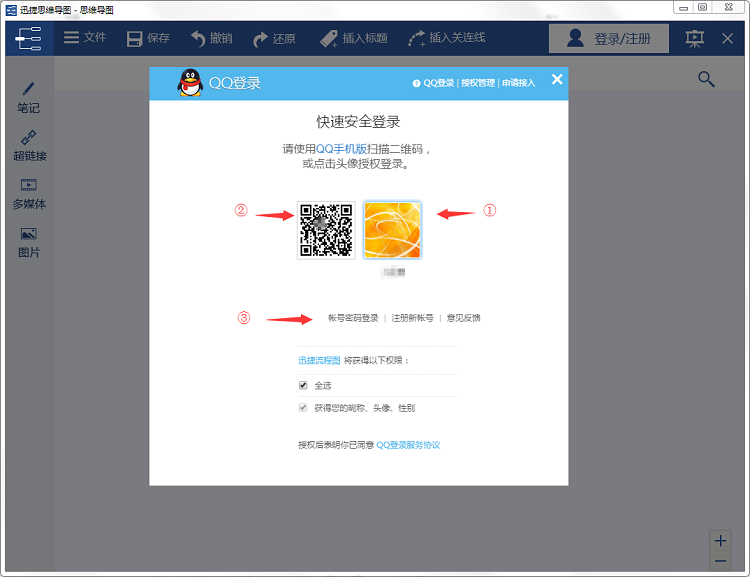Click the QQ手机版 link
The width and height of the screenshot is (750, 577).
(x=342, y=149)
